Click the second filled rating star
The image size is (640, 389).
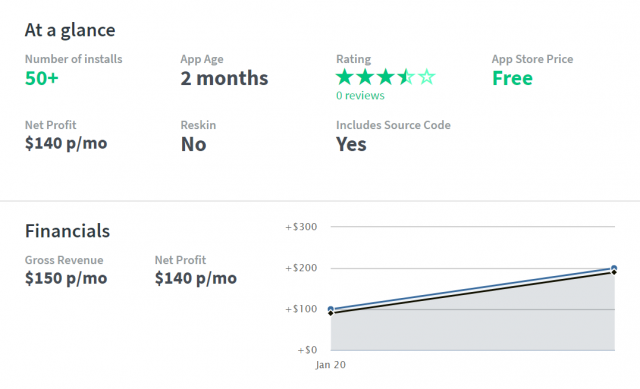365,77
